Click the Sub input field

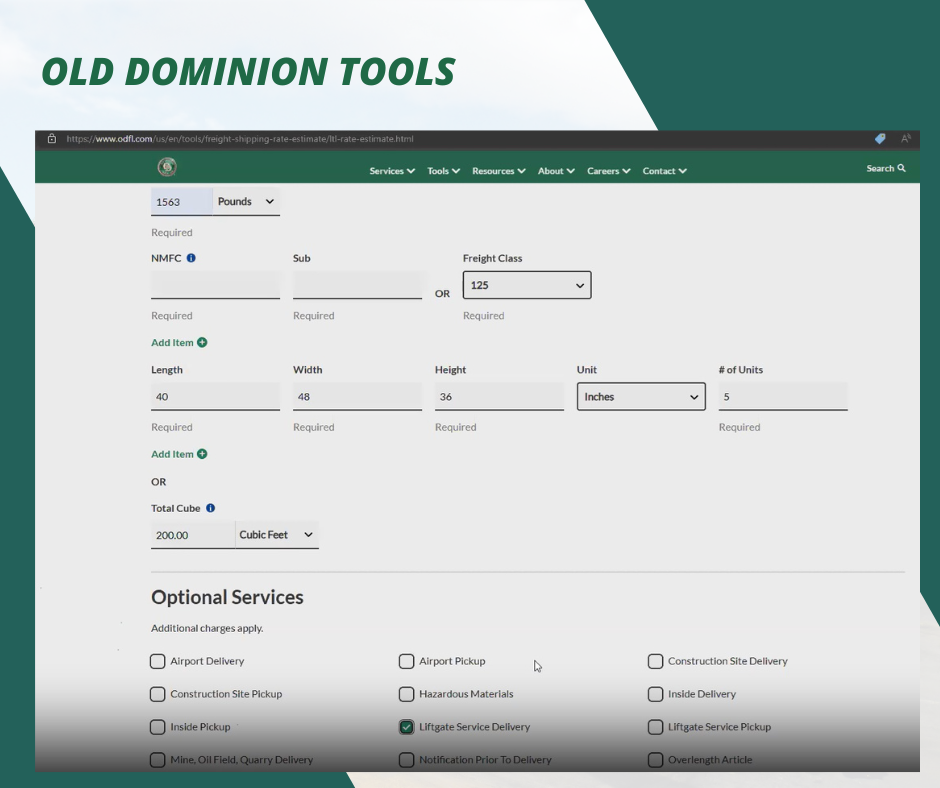click(x=357, y=285)
